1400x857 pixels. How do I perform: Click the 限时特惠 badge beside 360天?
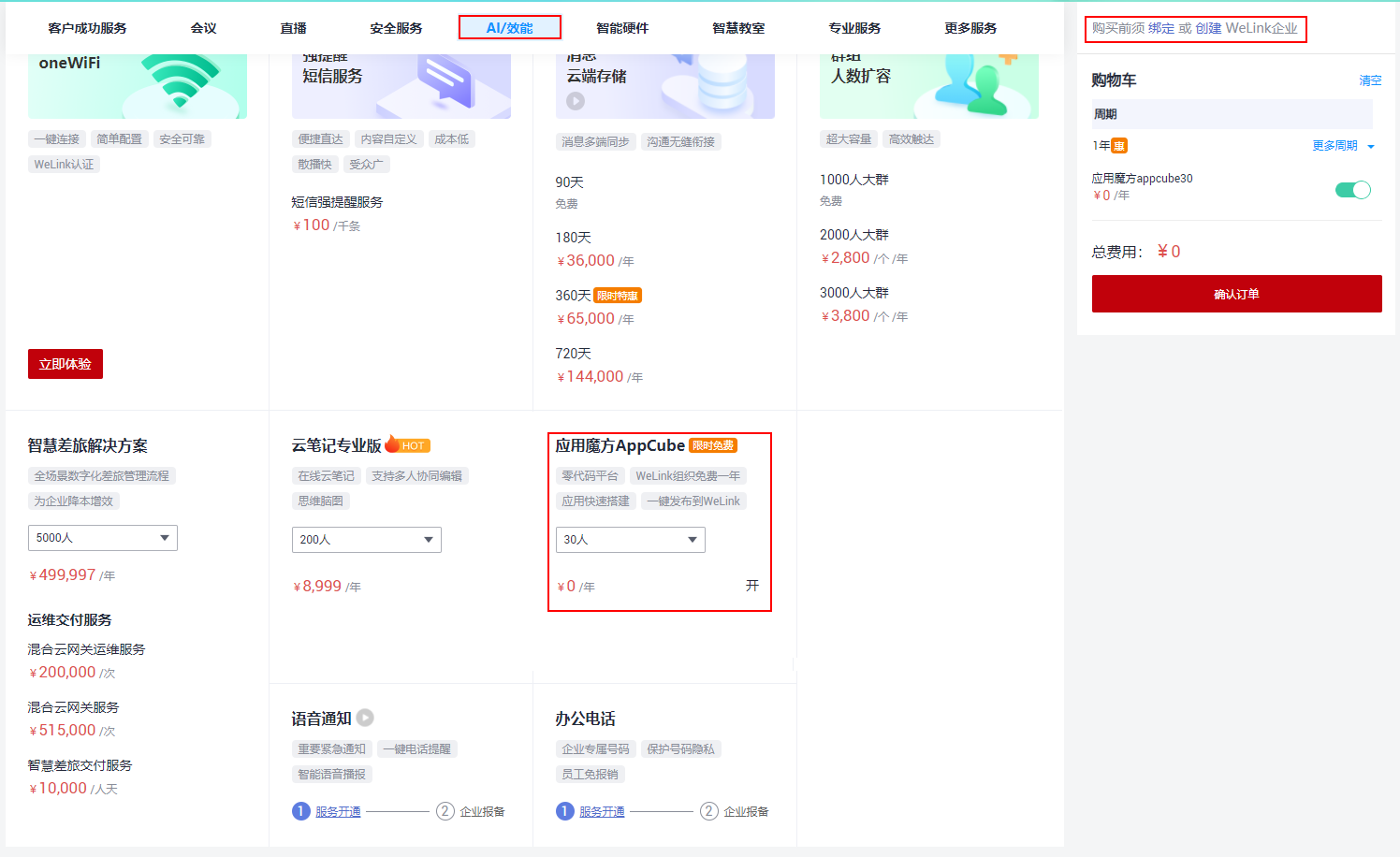coord(618,296)
